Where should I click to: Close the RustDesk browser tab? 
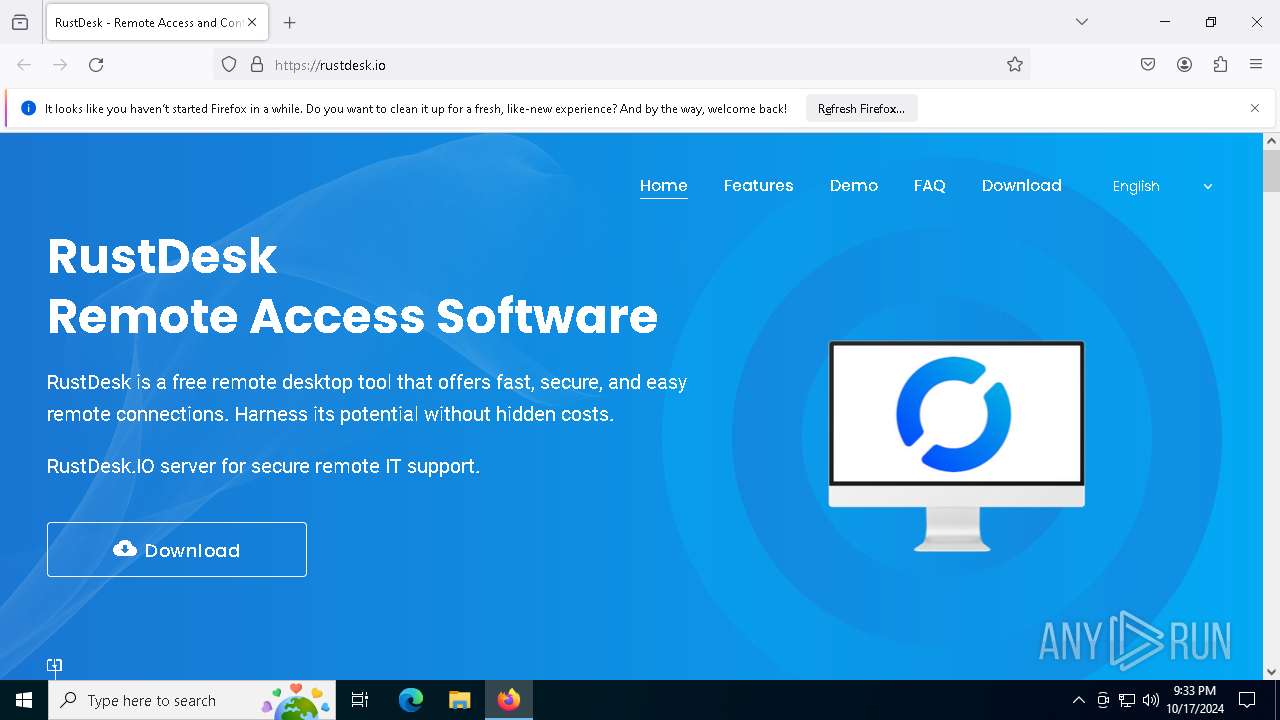coord(252,22)
